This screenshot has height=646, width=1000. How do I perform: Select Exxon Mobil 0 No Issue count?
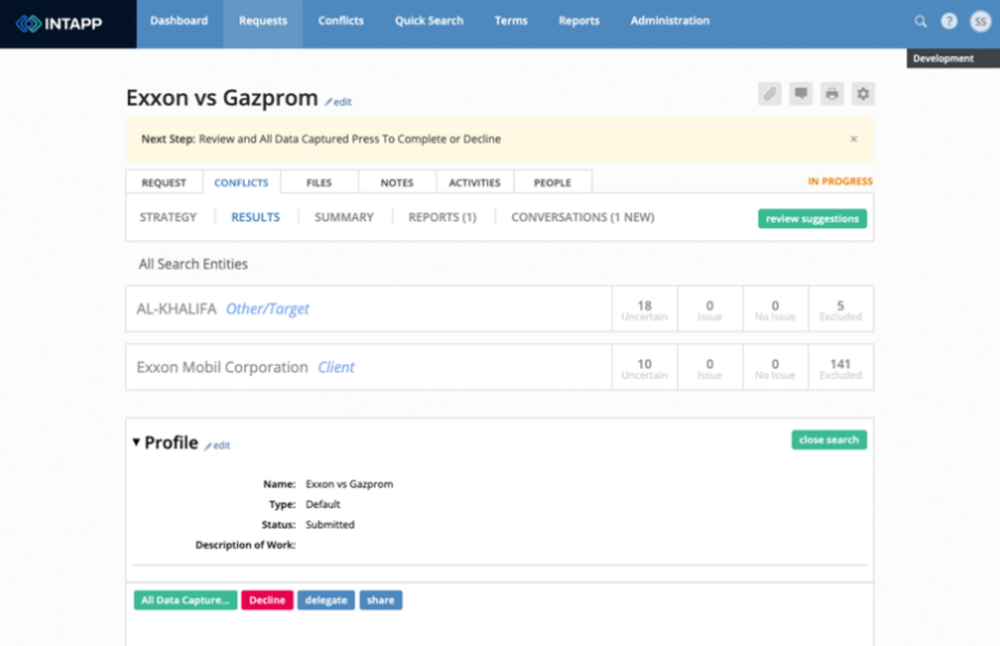(775, 368)
